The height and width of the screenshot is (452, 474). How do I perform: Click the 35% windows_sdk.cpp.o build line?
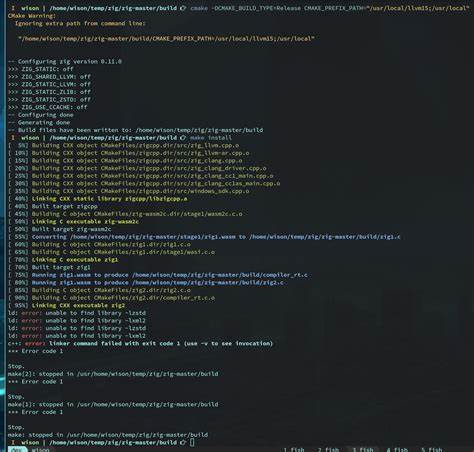pyautogui.click(x=129, y=191)
